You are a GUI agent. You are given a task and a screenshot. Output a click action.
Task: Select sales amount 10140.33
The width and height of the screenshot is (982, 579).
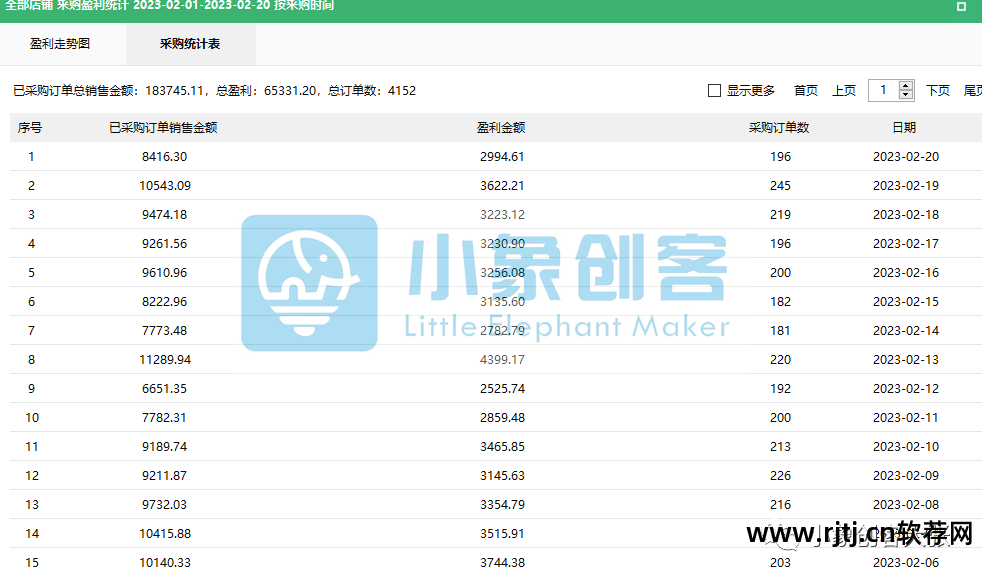click(x=165, y=563)
